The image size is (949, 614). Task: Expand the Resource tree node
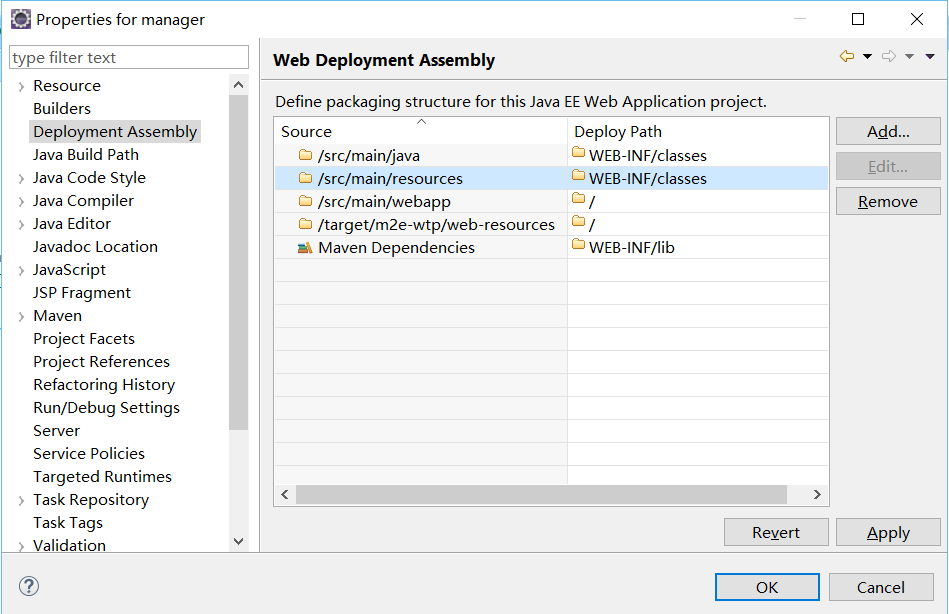21,87
